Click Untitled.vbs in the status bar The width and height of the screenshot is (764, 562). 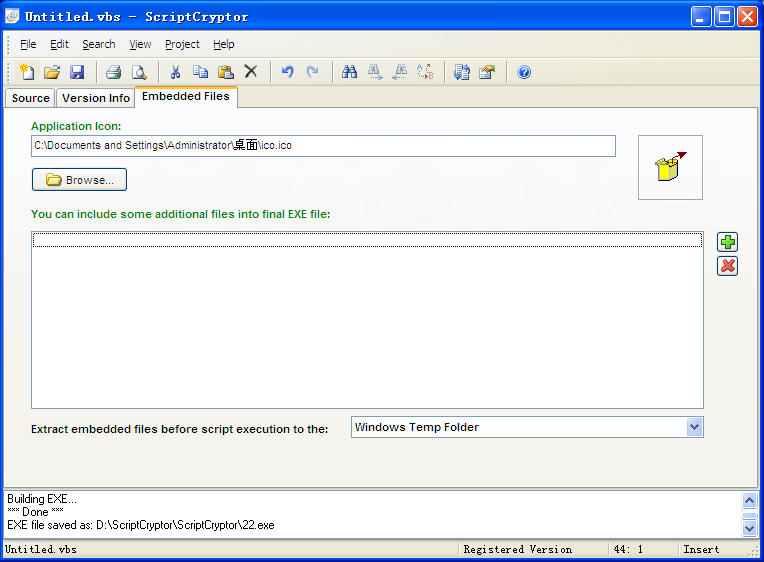pos(41,549)
